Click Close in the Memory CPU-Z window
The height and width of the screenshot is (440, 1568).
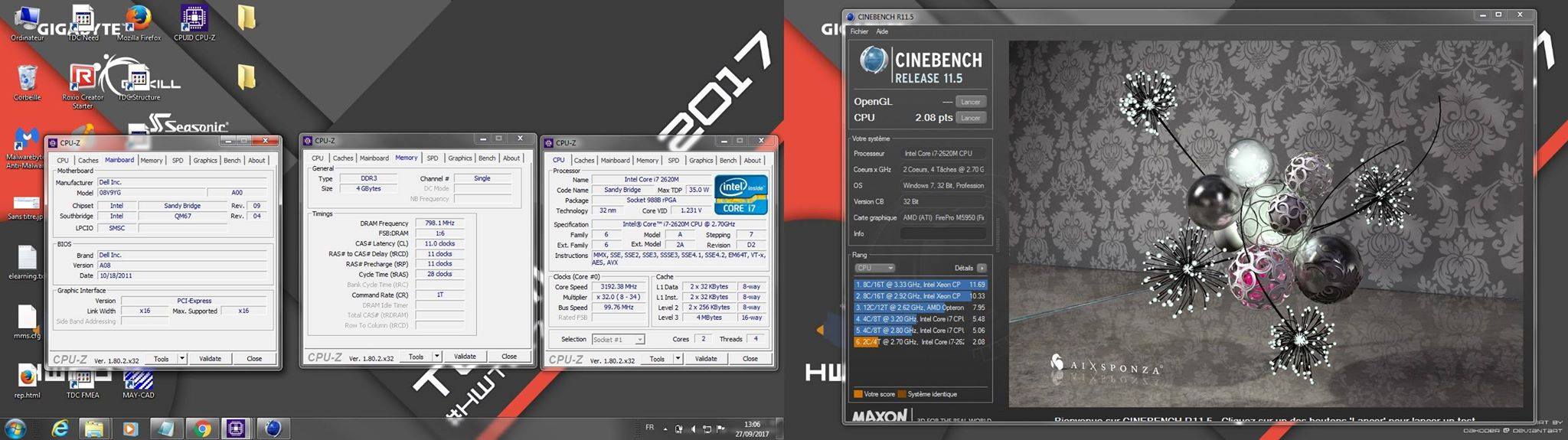(509, 357)
